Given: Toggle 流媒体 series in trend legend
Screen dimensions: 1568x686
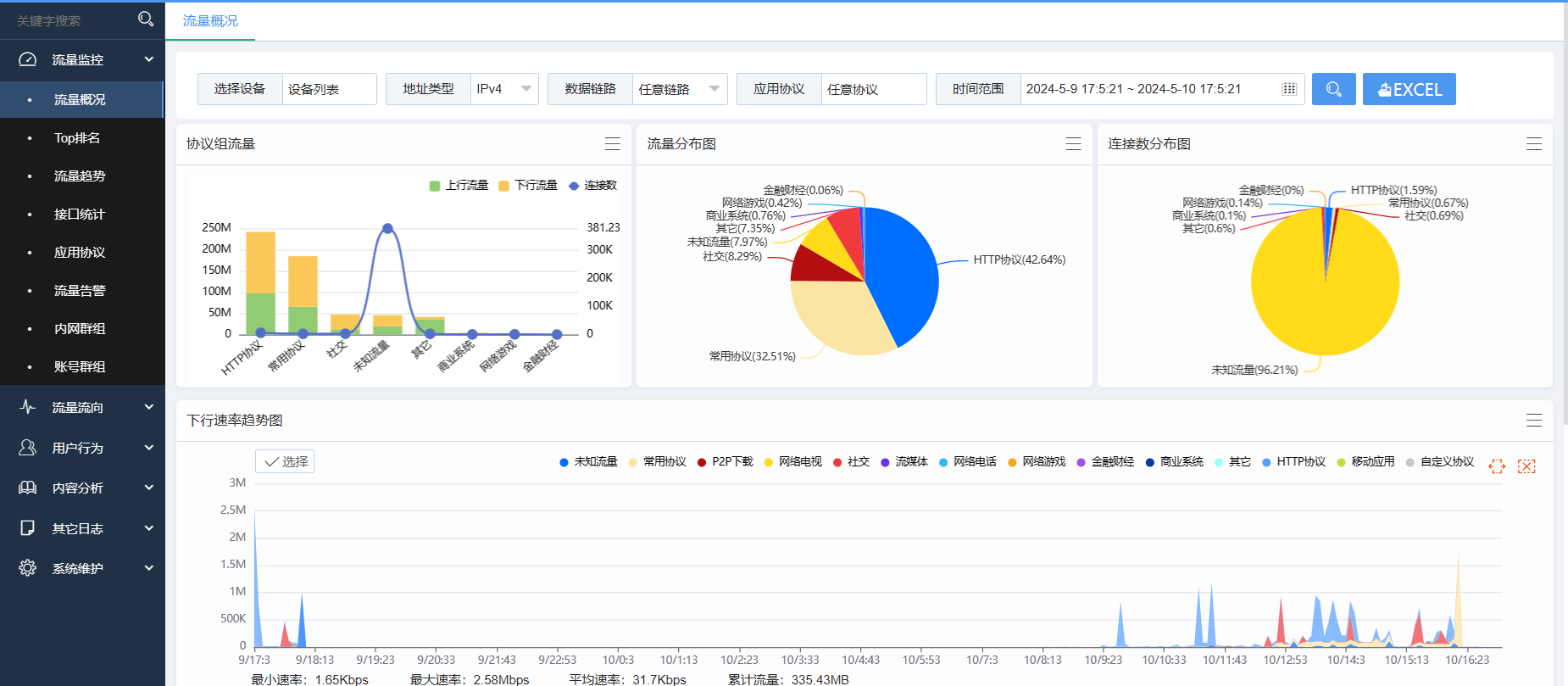Looking at the screenshot, I should click(904, 462).
